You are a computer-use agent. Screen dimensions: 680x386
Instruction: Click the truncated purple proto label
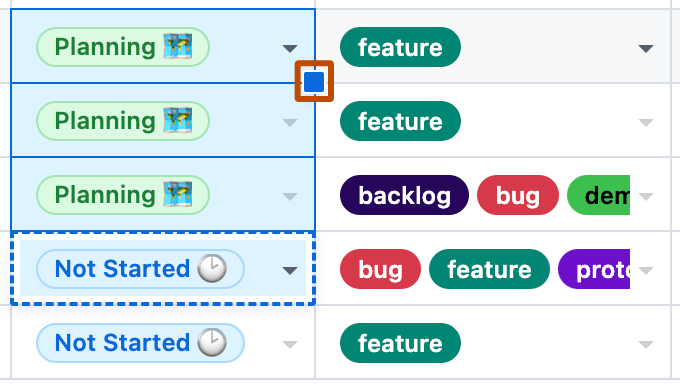(594, 269)
